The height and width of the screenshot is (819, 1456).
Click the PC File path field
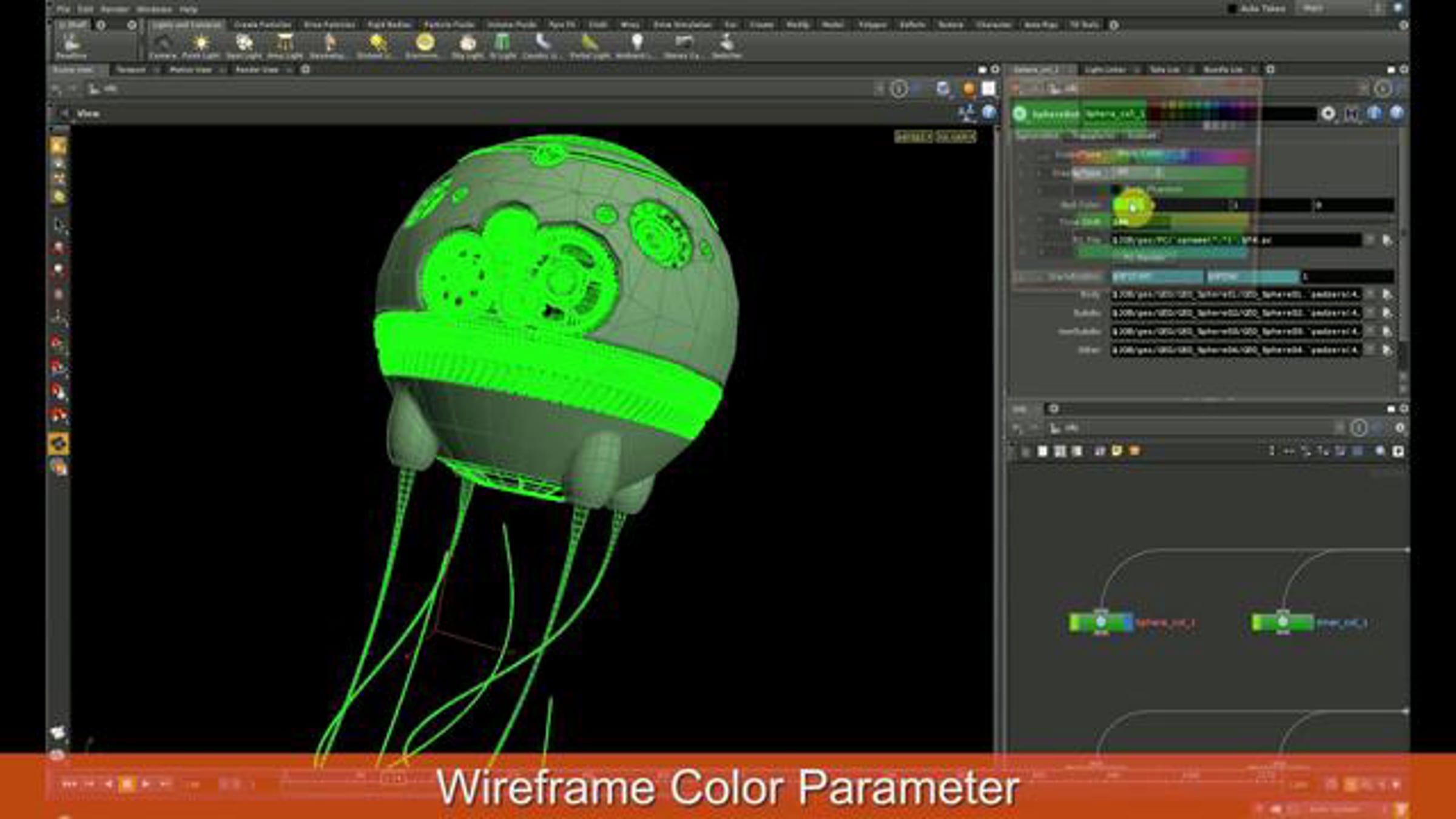[1235, 241]
